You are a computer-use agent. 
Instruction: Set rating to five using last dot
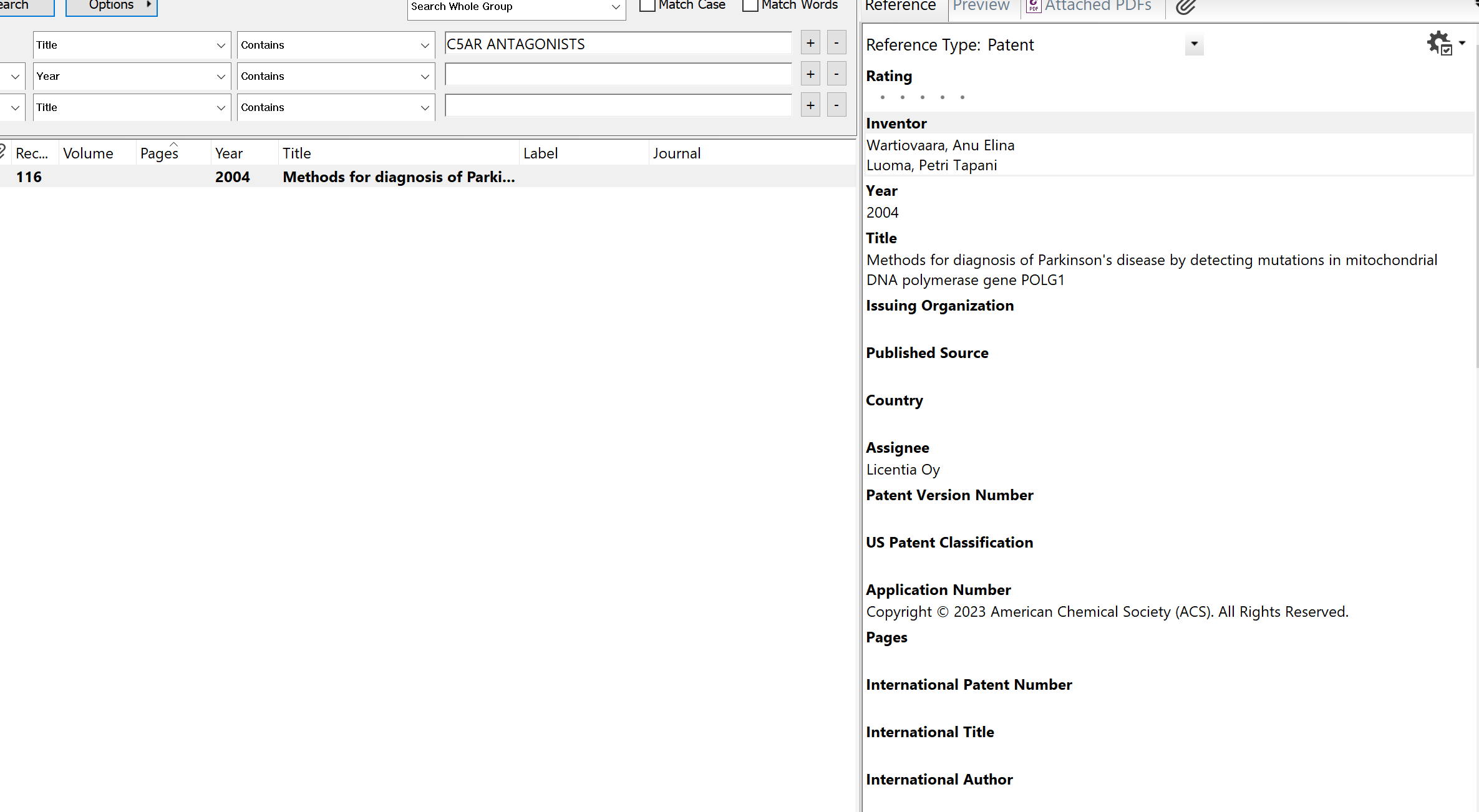(x=963, y=97)
